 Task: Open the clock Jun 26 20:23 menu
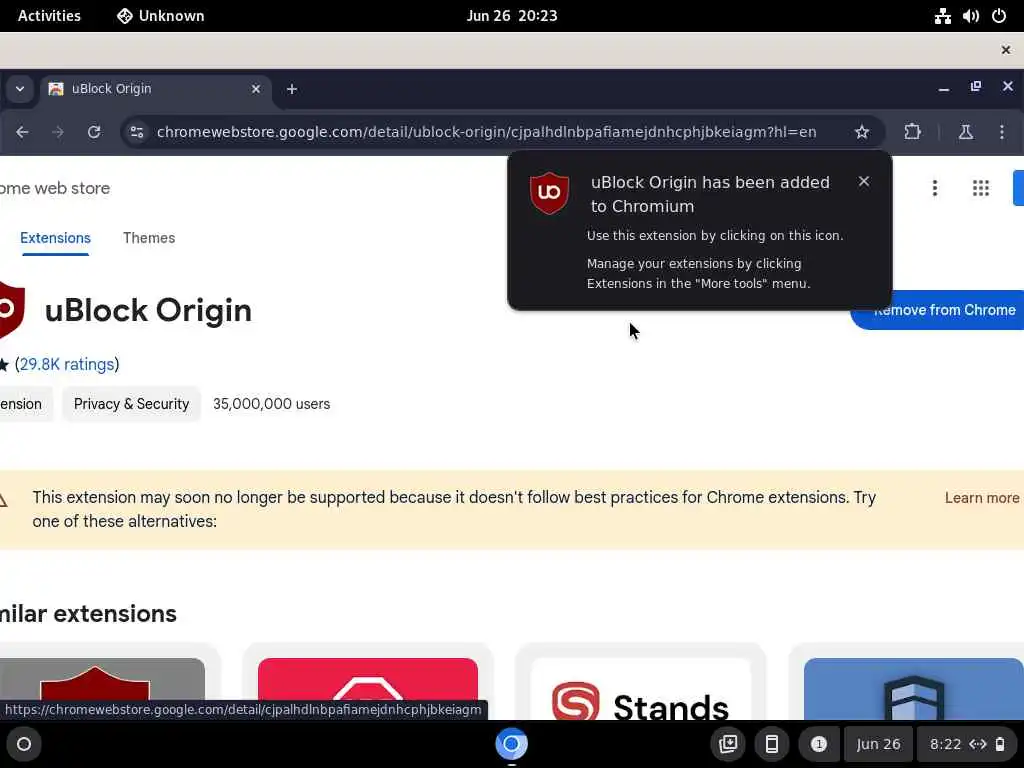[x=512, y=16]
